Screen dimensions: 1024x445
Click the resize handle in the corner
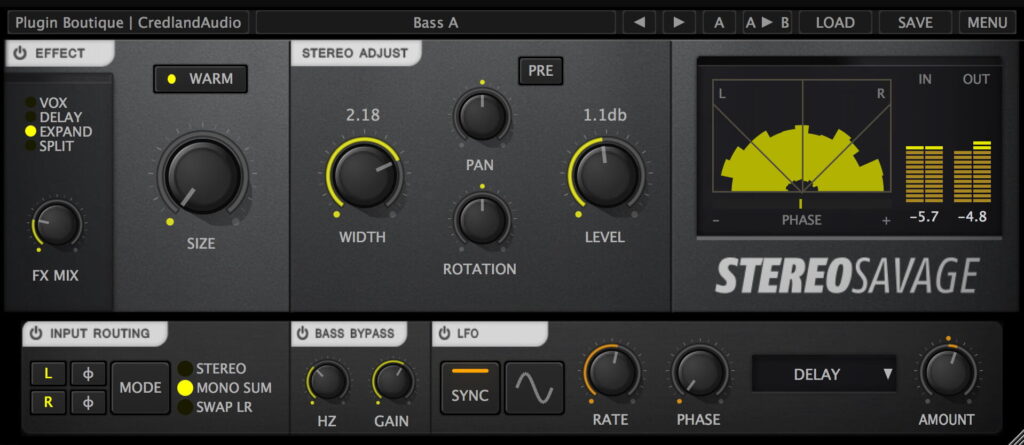pos(1016,437)
